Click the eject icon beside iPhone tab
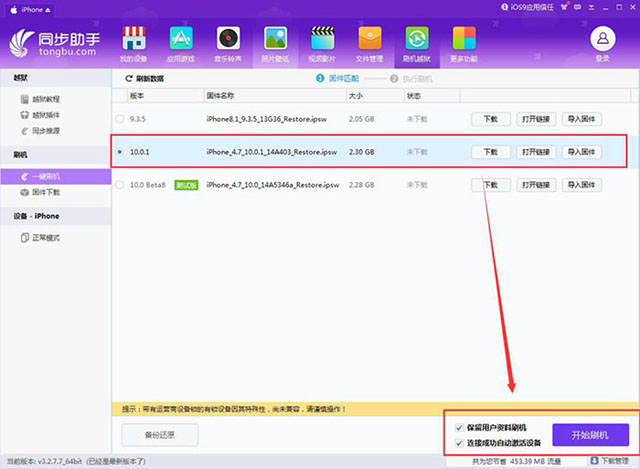 coord(48,10)
